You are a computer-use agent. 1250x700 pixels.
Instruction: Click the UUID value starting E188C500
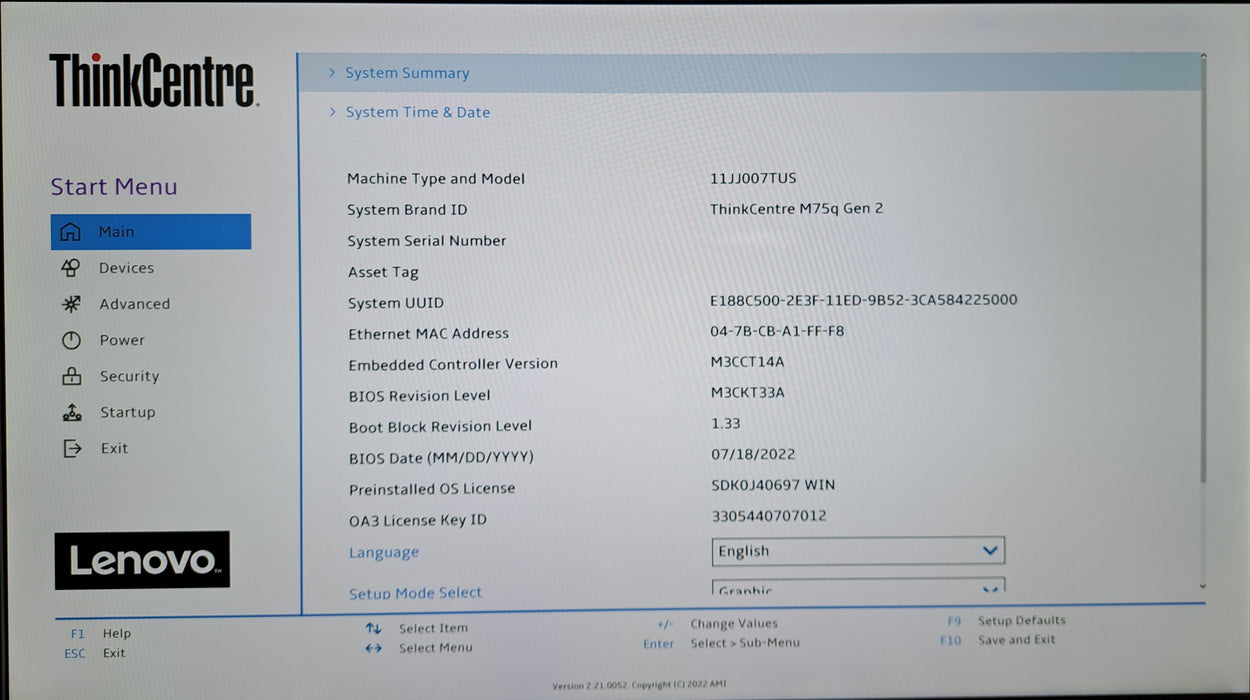tap(864, 300)
